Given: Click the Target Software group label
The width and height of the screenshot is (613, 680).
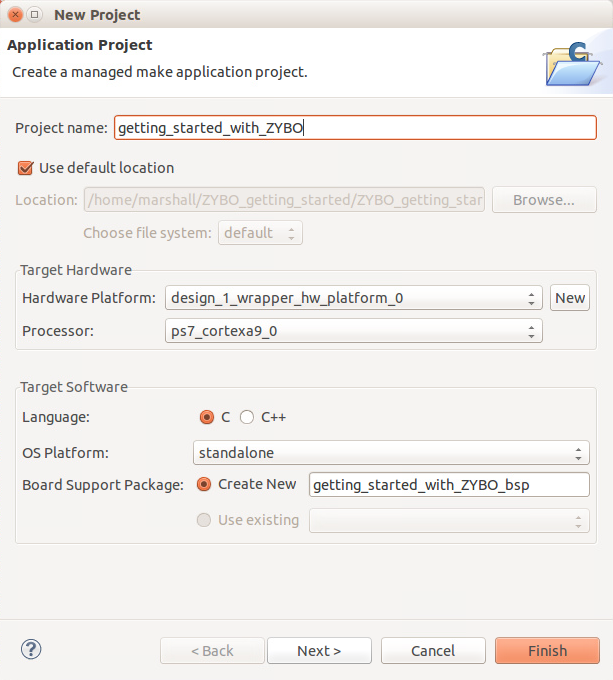Looking at the screenshot, I should [74, 387].
